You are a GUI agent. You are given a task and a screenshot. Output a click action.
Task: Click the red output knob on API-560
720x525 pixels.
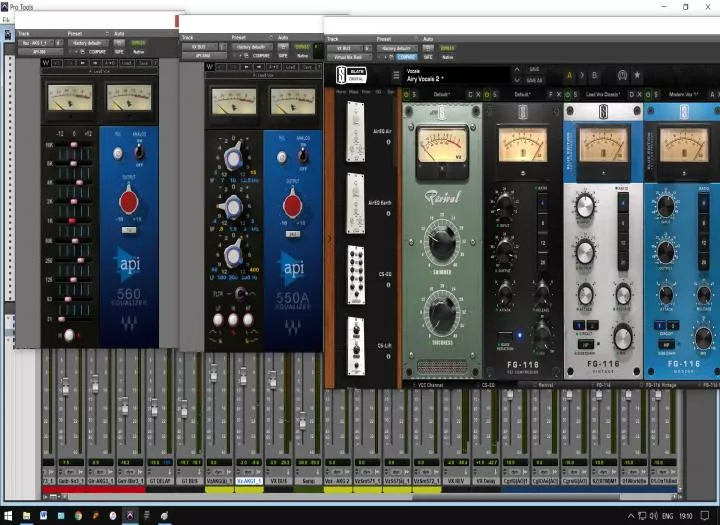coord(129,201)
